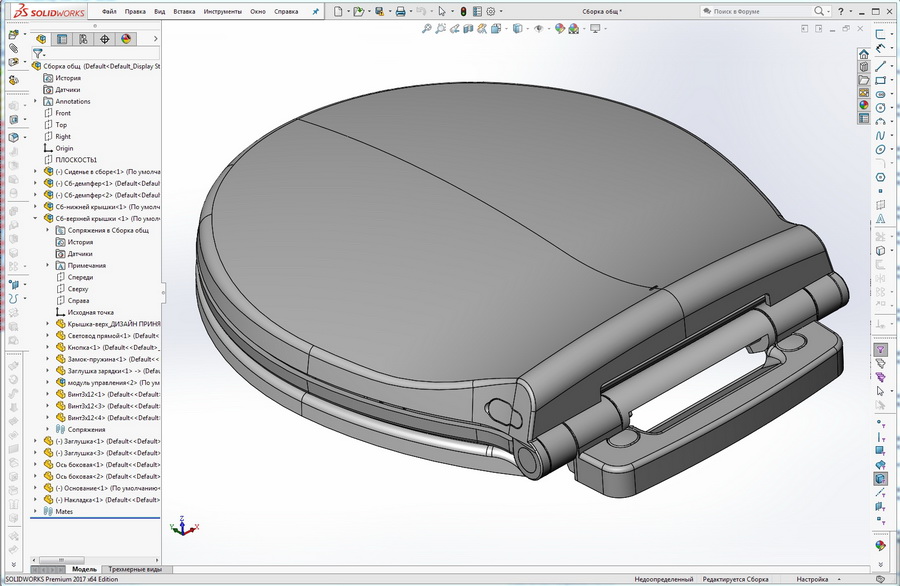
Task: Click the Edit Appearance icon
Action: (x=558, y=29)
